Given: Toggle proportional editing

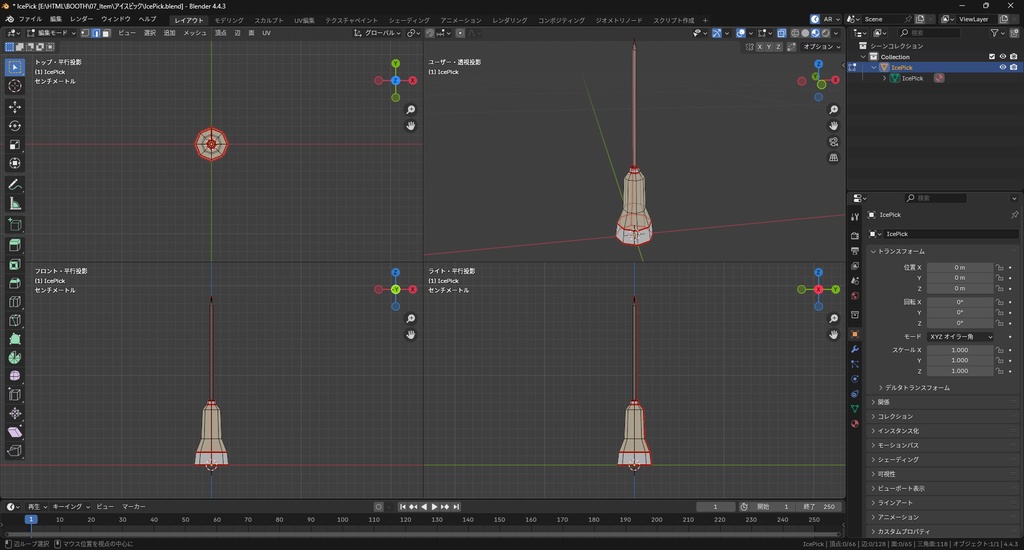Looking at the screenshot, I should tap(460, 33).
